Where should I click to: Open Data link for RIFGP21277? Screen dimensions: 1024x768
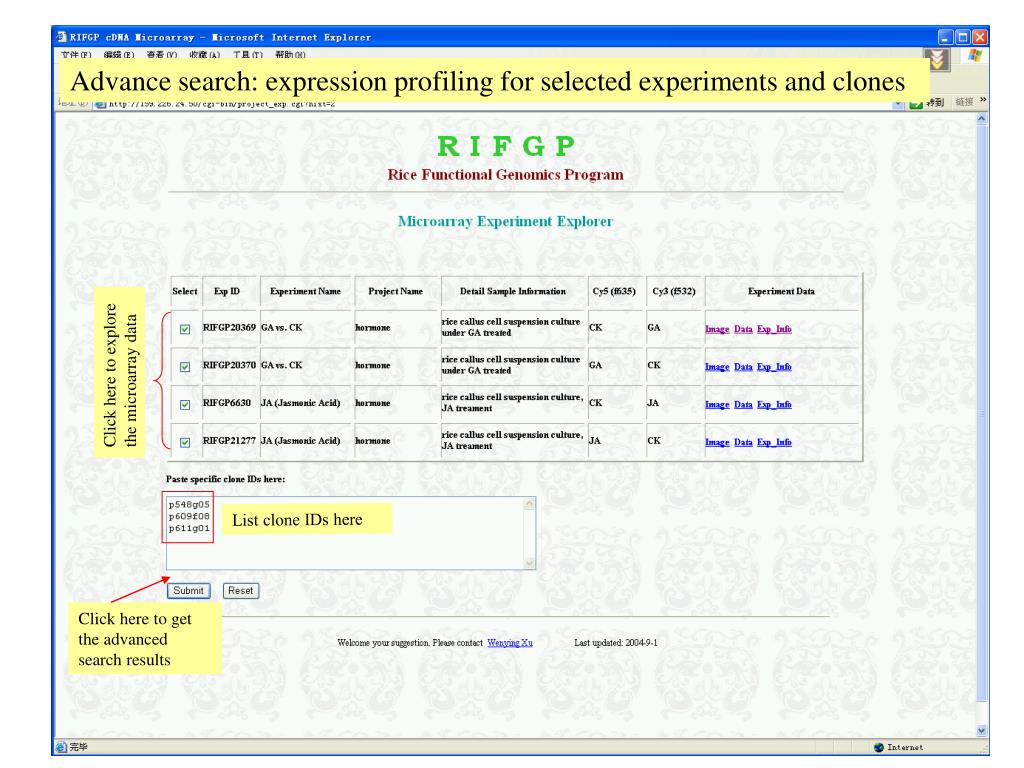(x=743, y=443)
